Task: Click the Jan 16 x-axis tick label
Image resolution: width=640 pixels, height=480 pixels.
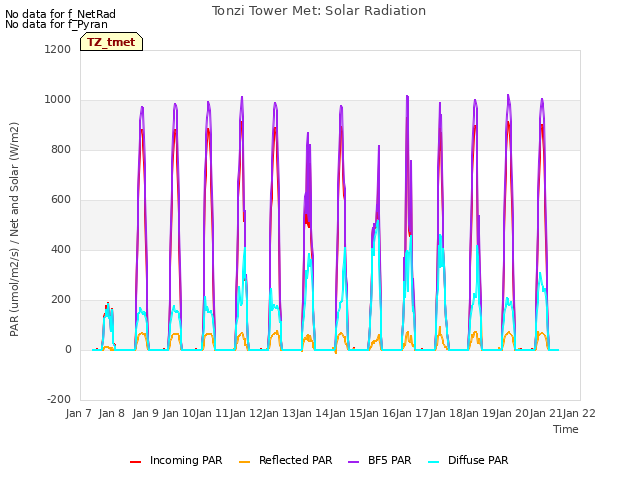Action: 379,413
